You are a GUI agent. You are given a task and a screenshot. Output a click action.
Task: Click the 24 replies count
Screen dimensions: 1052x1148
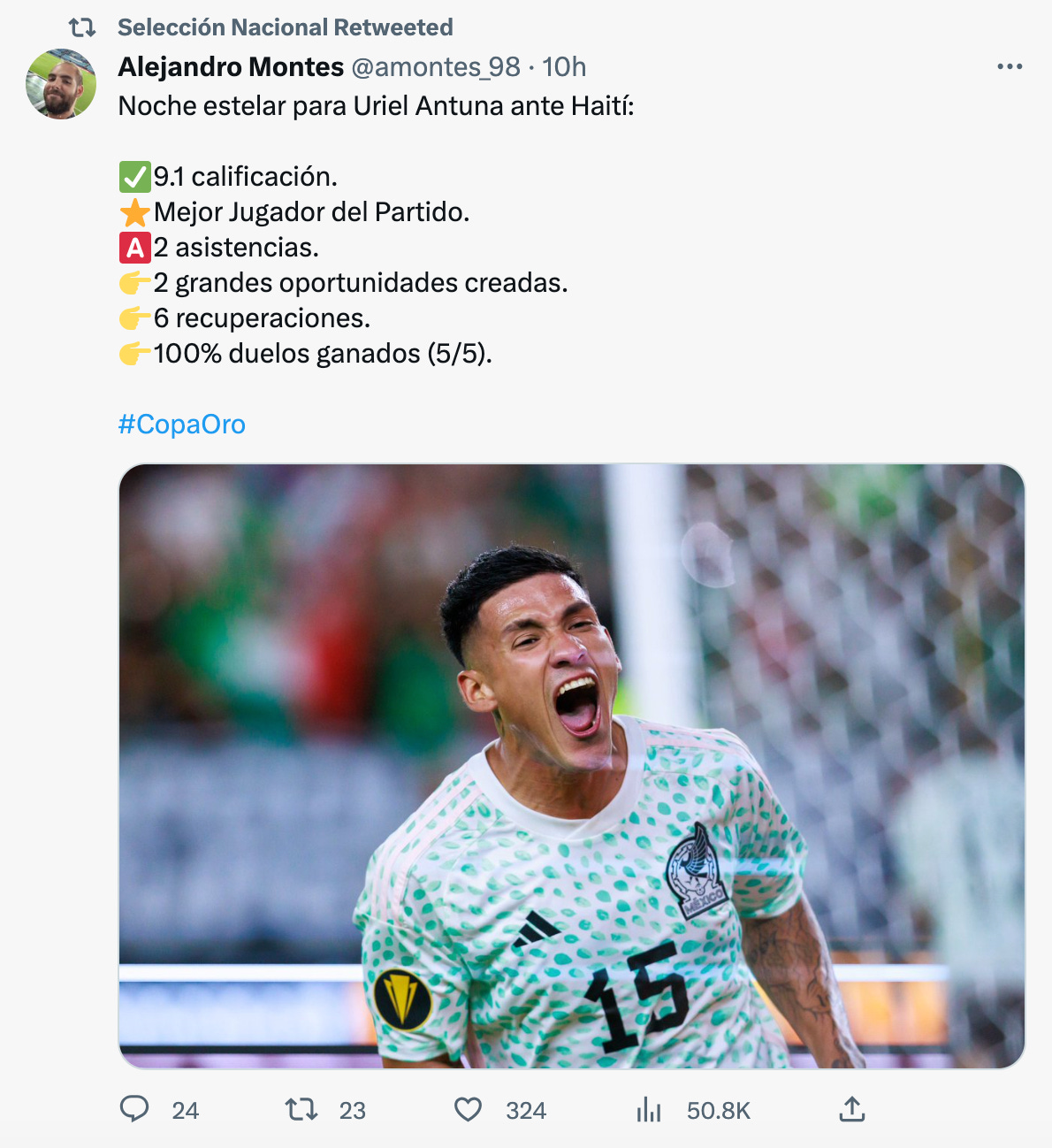pyautogui.click(x=186, y=1111)
